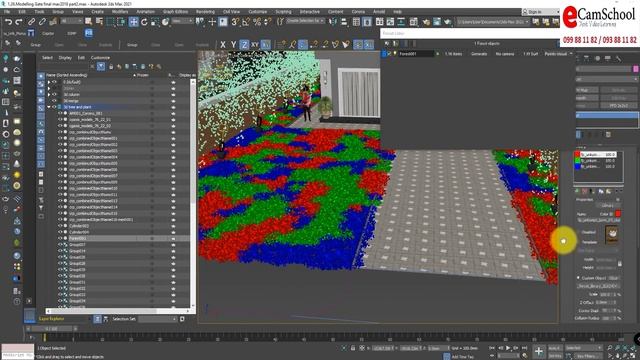
Task: Toggle visibility eye of 3d column layer
Action: tap(54, 94)
